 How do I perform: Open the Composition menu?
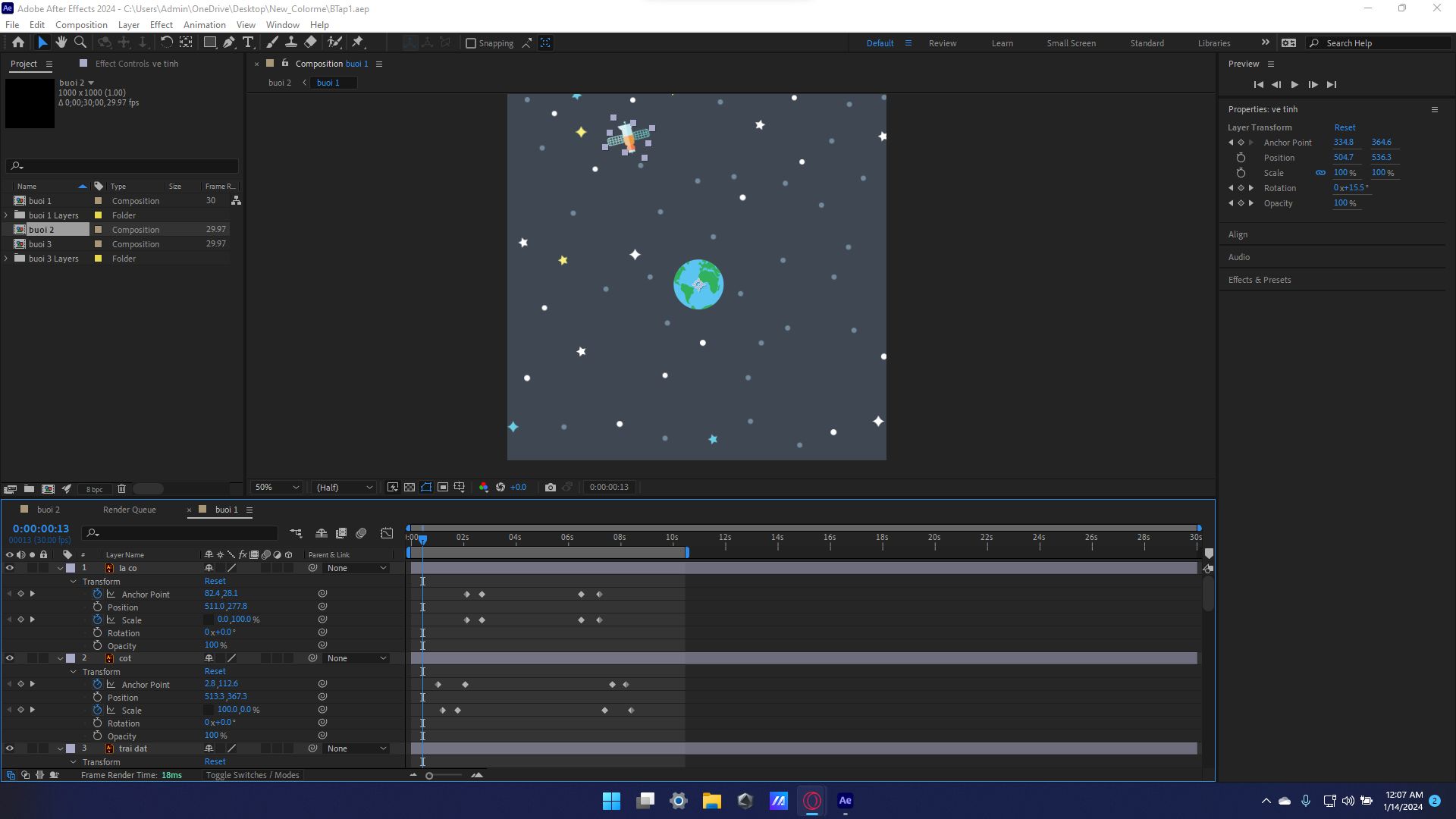81,24
